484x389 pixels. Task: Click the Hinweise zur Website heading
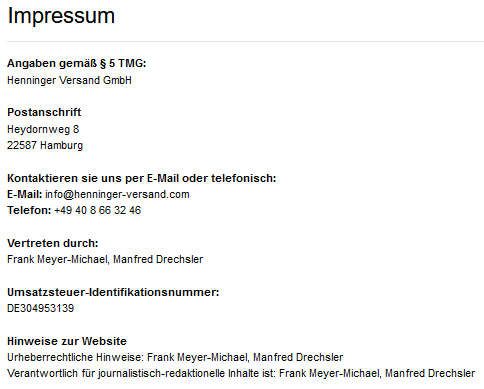(x=67, y=341)
